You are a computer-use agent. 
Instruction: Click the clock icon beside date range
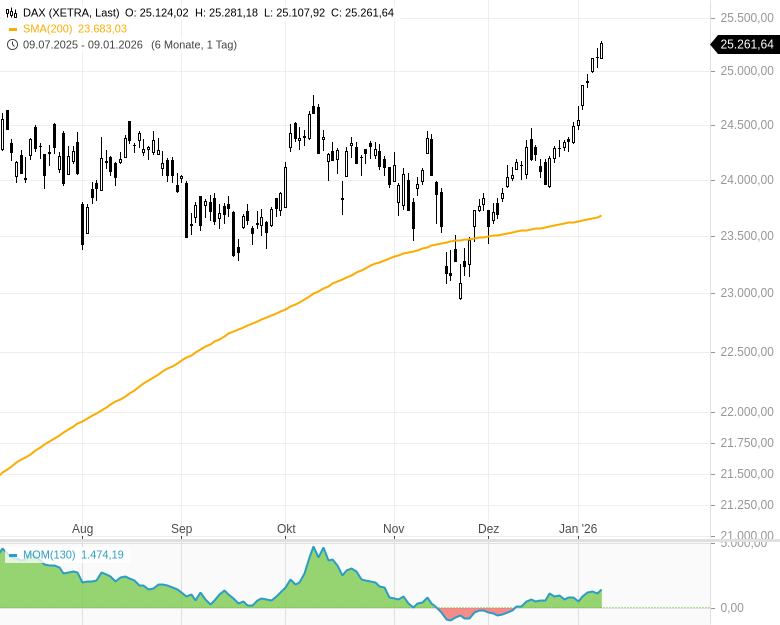click(12, 44)
